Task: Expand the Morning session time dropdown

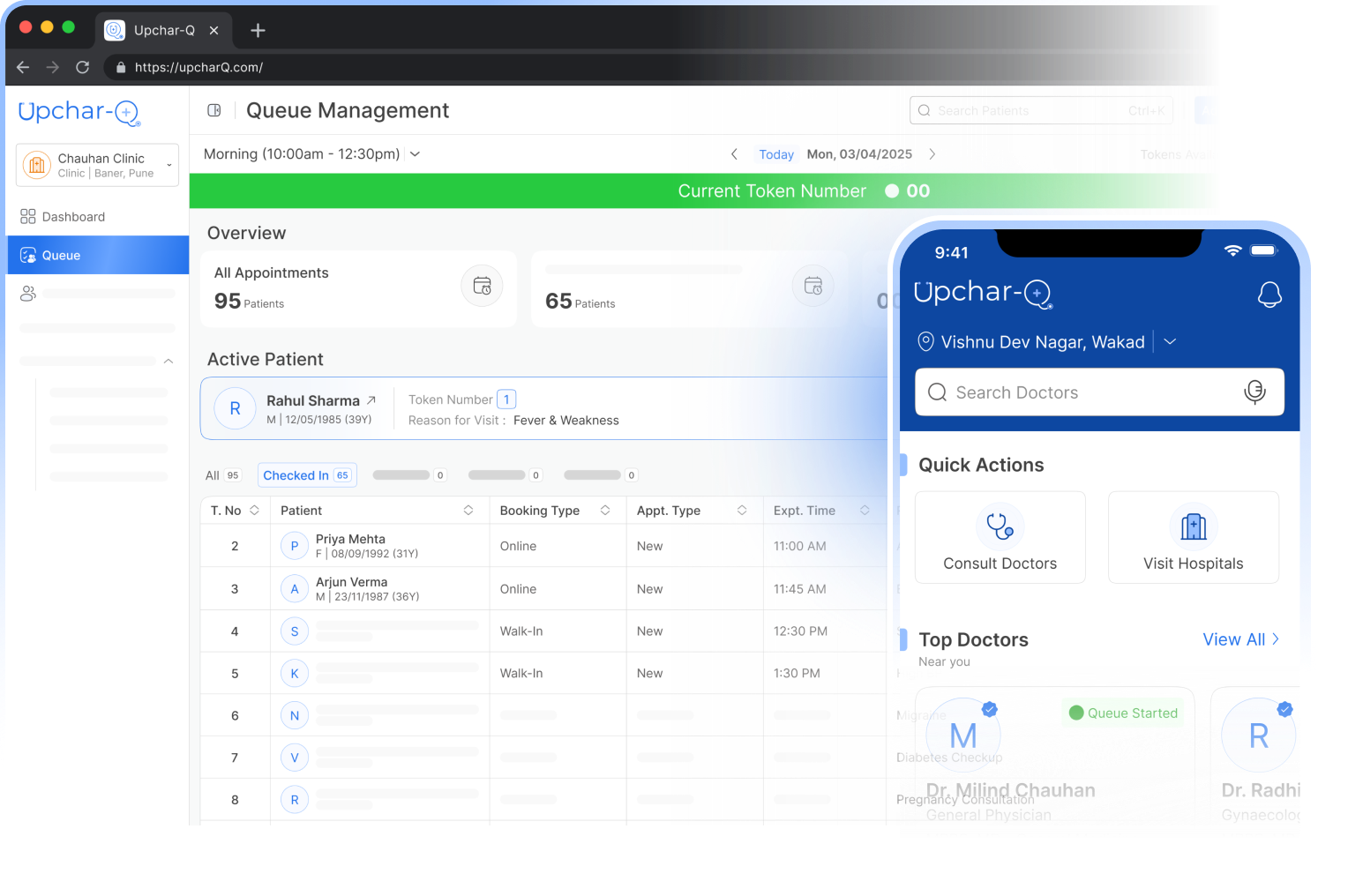Action: 415,154
